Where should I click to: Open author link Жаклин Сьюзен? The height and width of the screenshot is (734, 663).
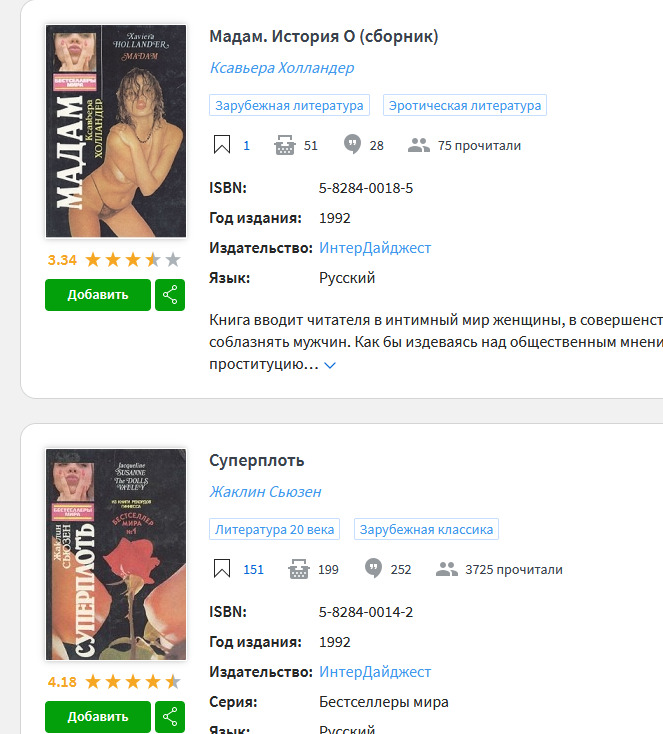(x=265, y=492)
